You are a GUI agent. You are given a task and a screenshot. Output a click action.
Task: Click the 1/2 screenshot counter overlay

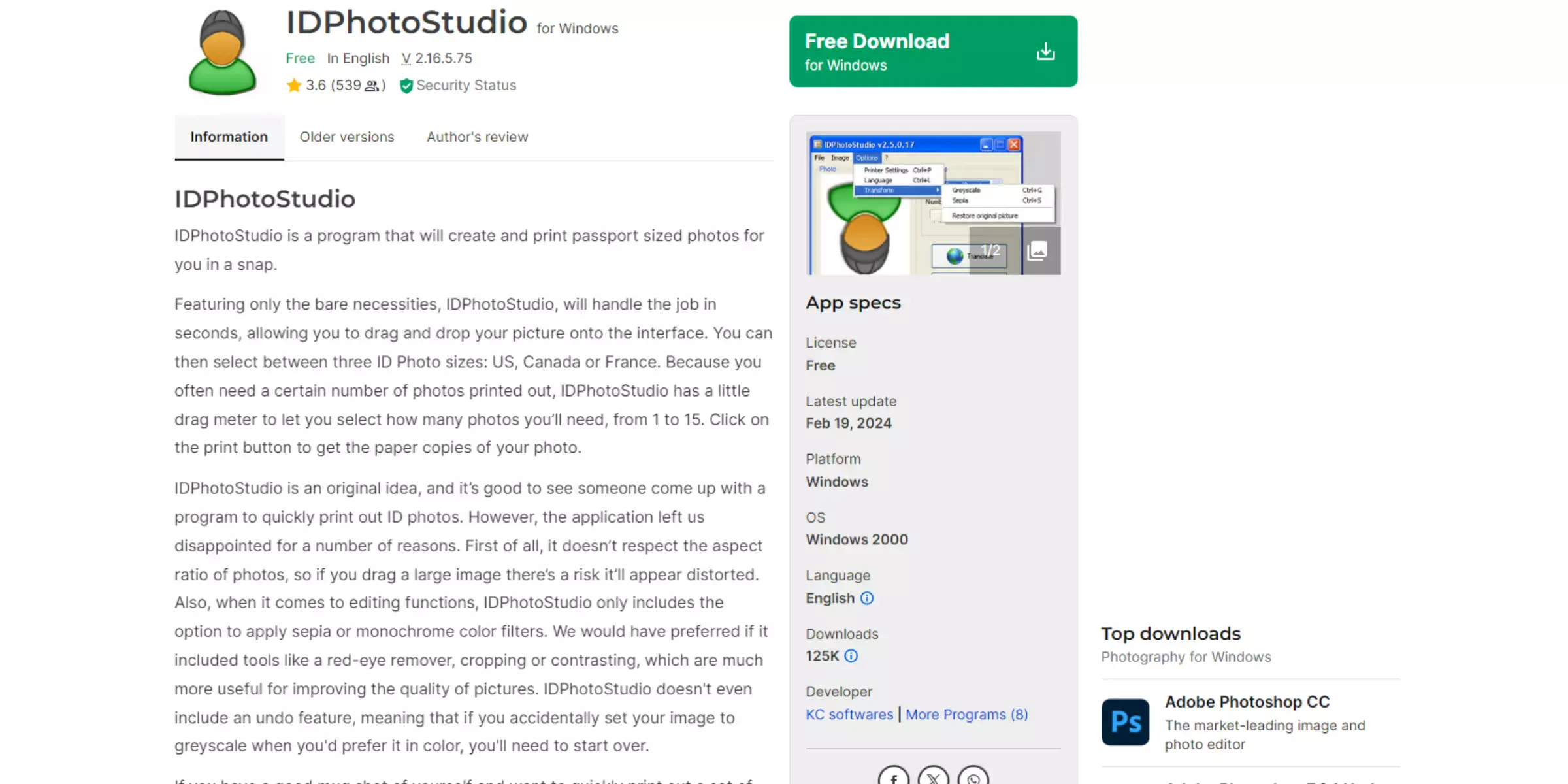point(990,250)
